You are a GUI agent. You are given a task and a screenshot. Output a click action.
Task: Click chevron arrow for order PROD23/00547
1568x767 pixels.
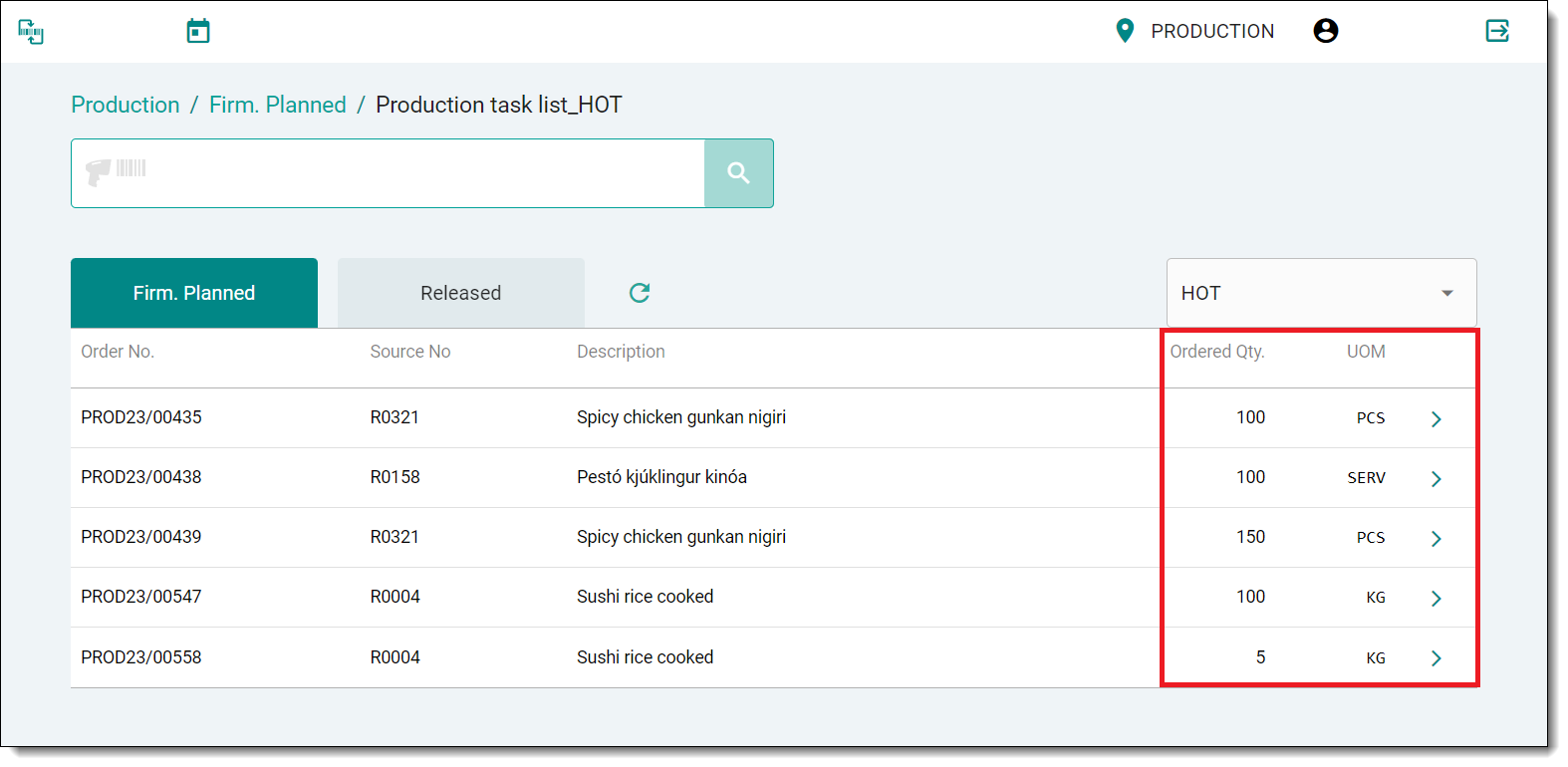pos(1436,599)
